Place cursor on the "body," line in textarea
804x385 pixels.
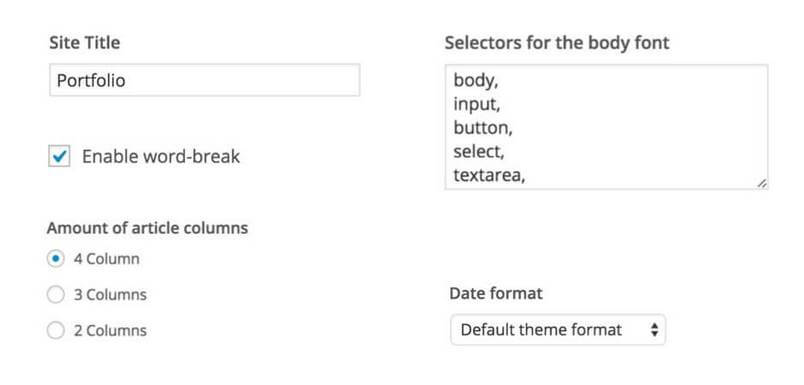click(476, 80)
